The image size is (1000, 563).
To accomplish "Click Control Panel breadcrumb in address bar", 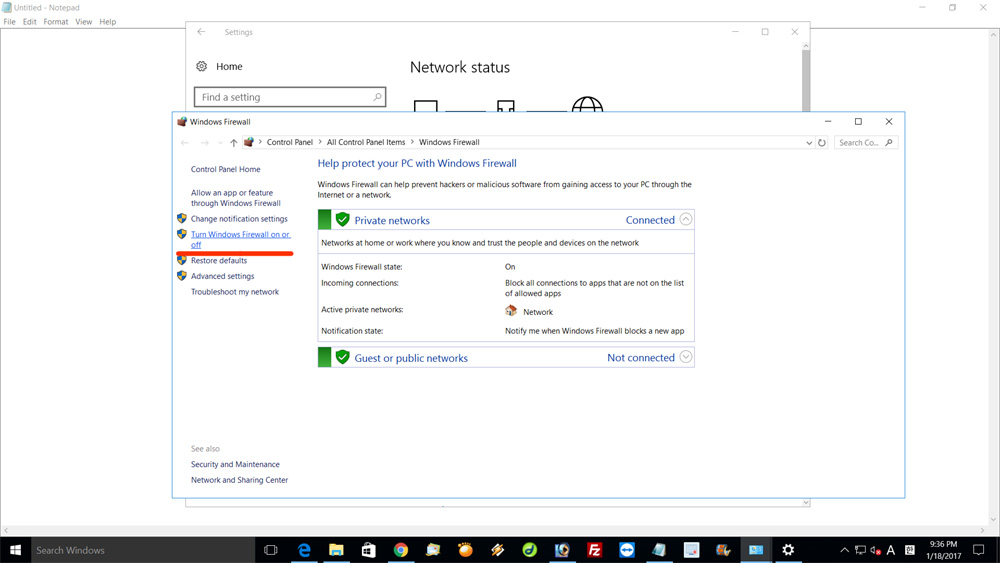I will (x=290, y=142).
